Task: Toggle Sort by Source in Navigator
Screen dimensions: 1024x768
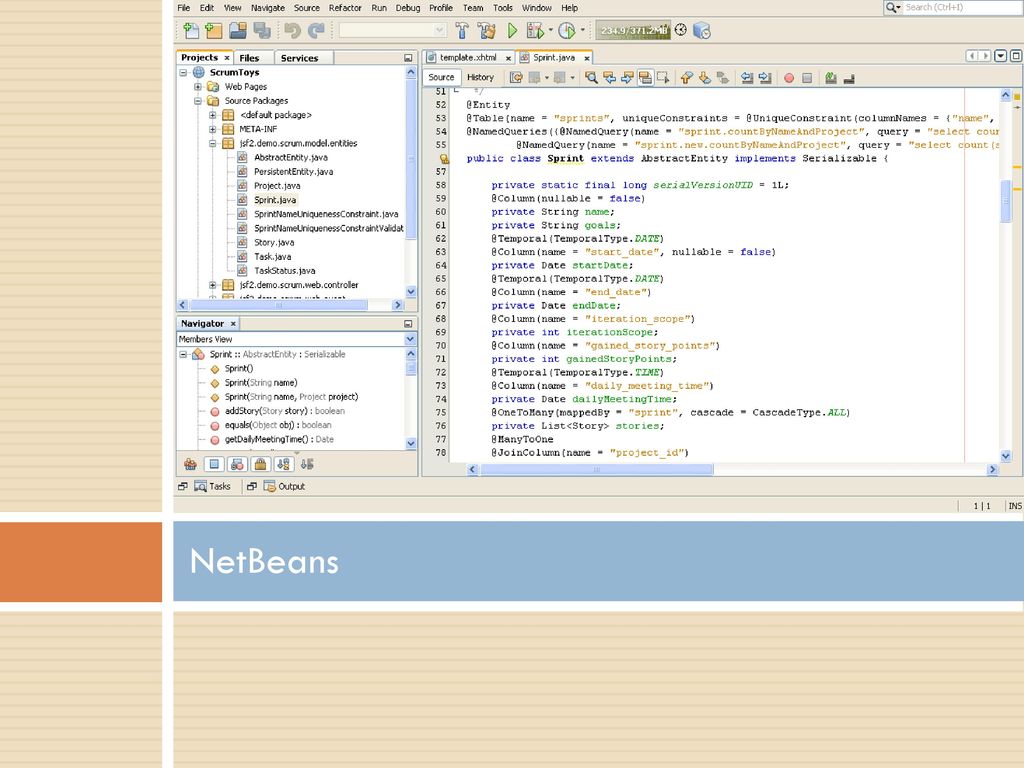Action: [307, 464]
